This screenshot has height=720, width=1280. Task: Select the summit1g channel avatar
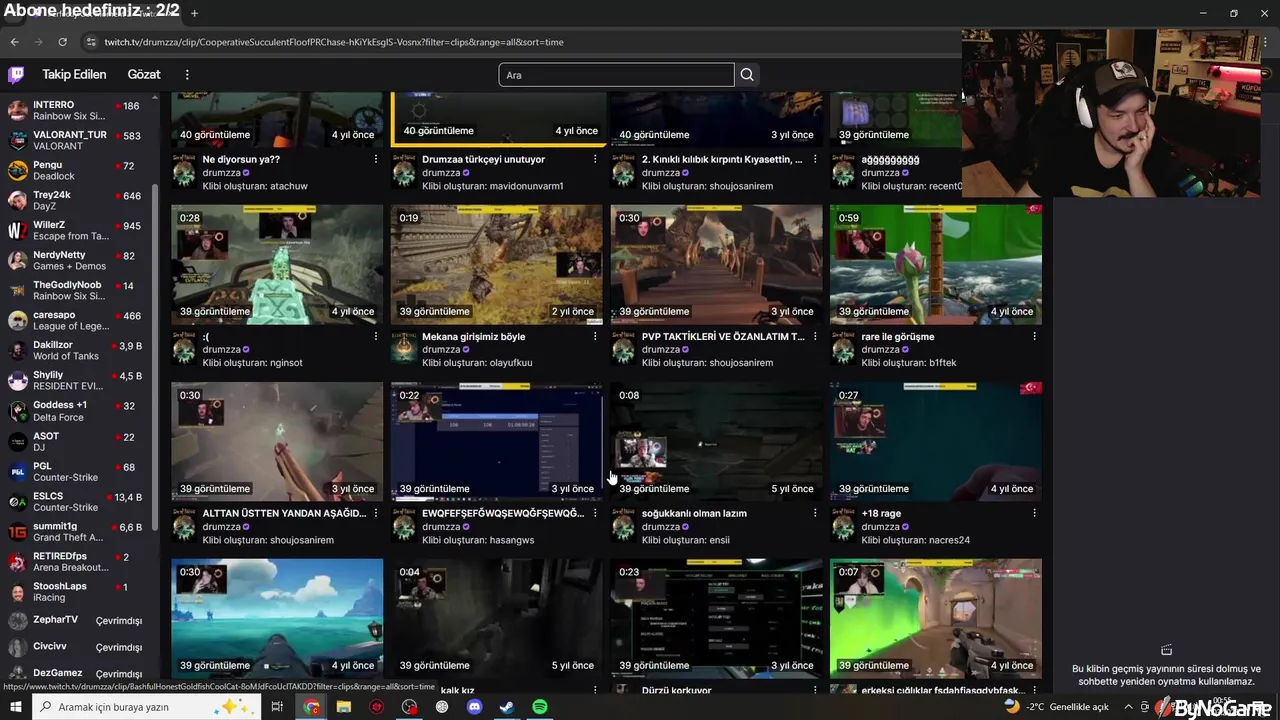point(17,532)
